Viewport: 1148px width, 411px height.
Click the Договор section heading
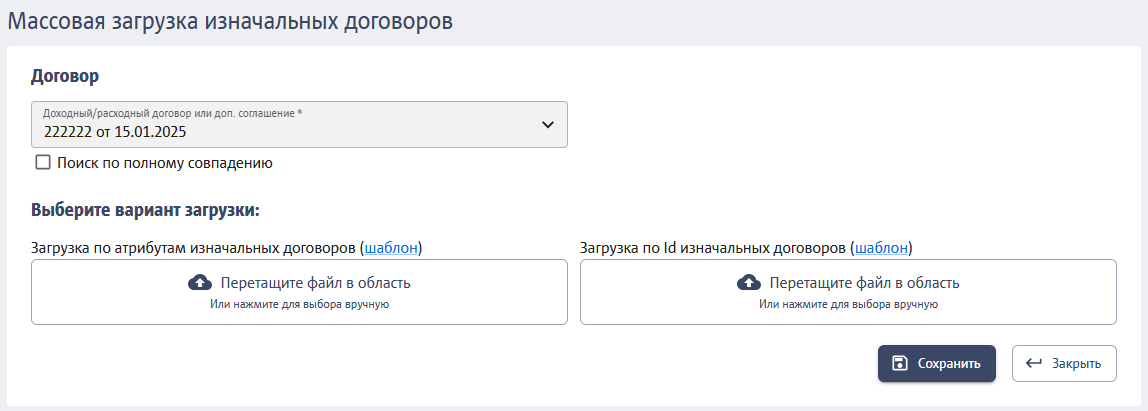[x=65, y=75]
